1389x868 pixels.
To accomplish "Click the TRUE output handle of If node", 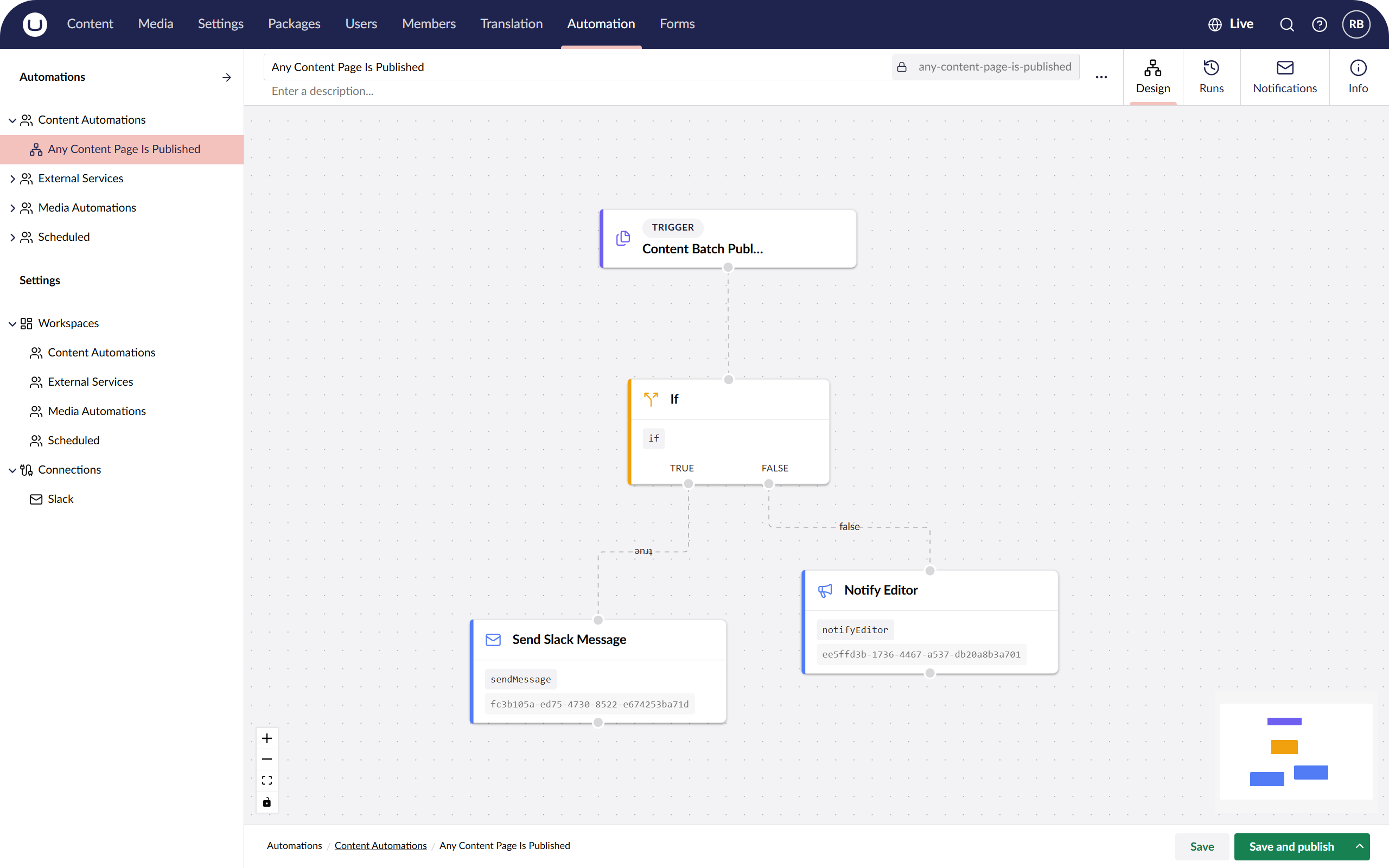I will click(688, 484).
